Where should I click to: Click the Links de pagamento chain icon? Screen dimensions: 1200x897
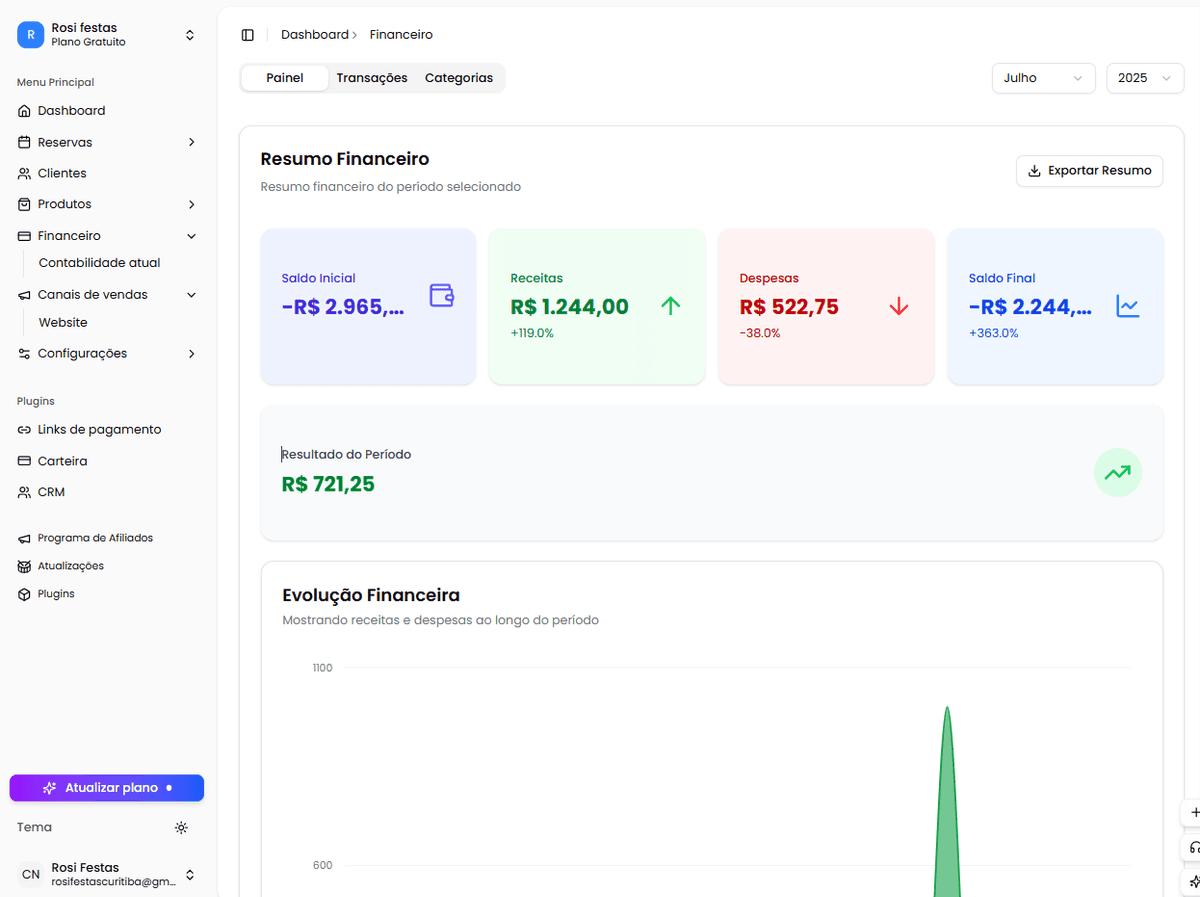tap(22, 429)
